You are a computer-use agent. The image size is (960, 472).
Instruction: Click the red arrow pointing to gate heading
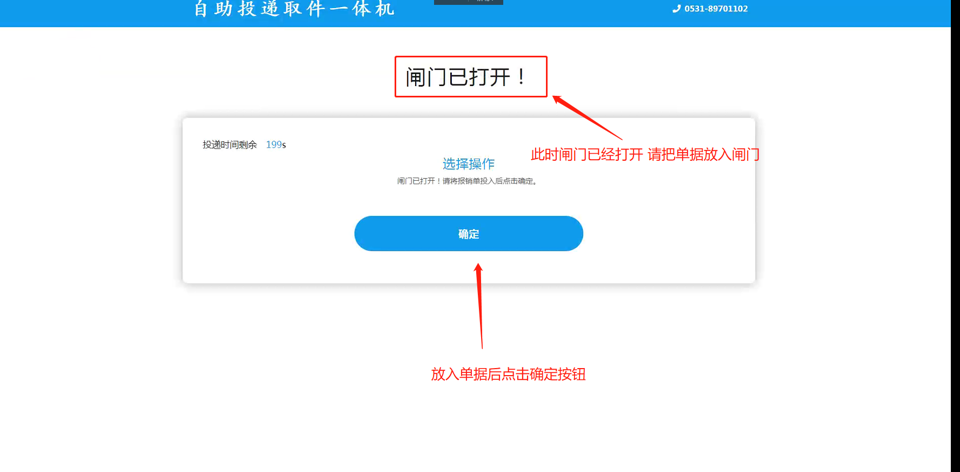point(588,117)
